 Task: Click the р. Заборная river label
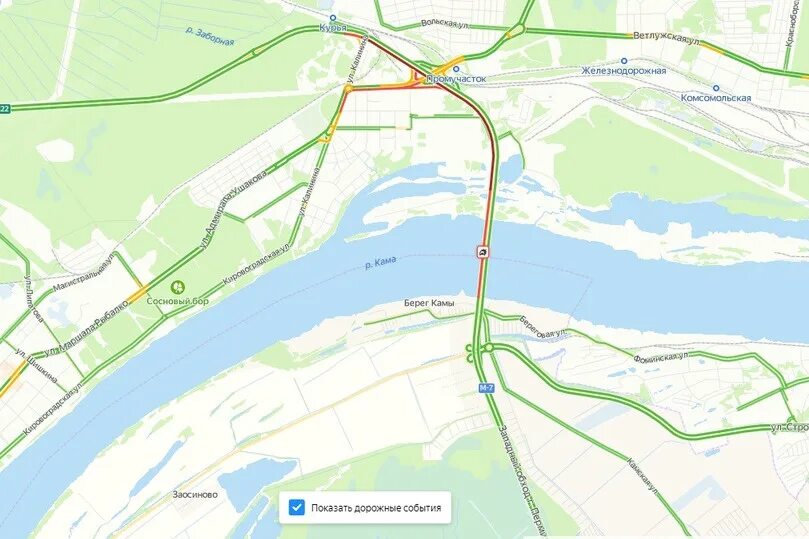(x=209, y=36)
